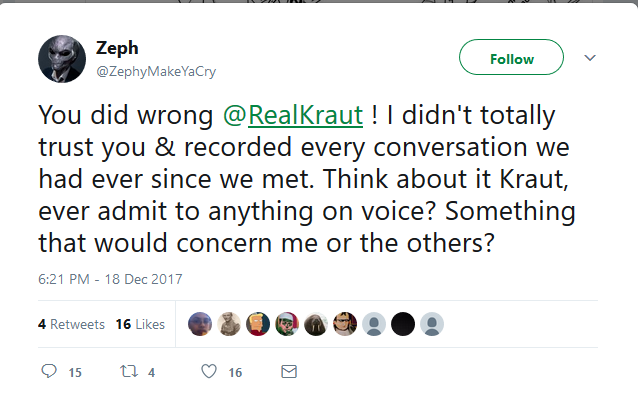This screenshot has width=638, height=405.
Task: Open the first liker's avatar
Action: point(200,324)
